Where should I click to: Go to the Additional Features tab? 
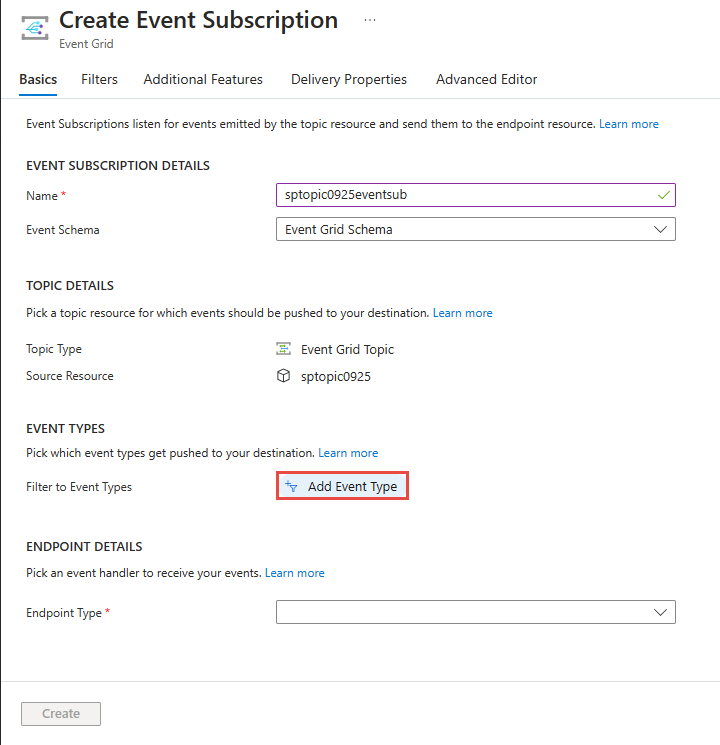click(203, 80)
